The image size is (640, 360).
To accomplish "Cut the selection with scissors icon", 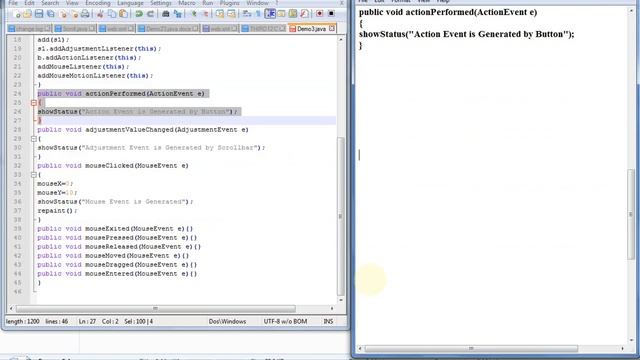I will tap(100, 14).
